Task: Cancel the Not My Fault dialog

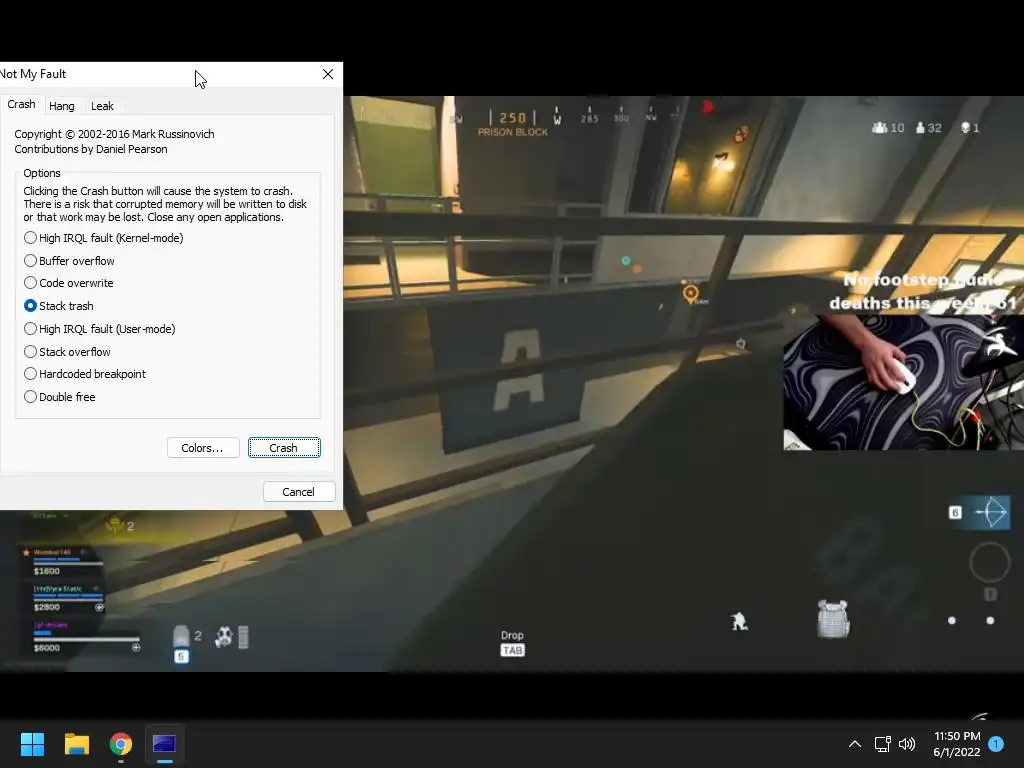Action: (299, 492)
